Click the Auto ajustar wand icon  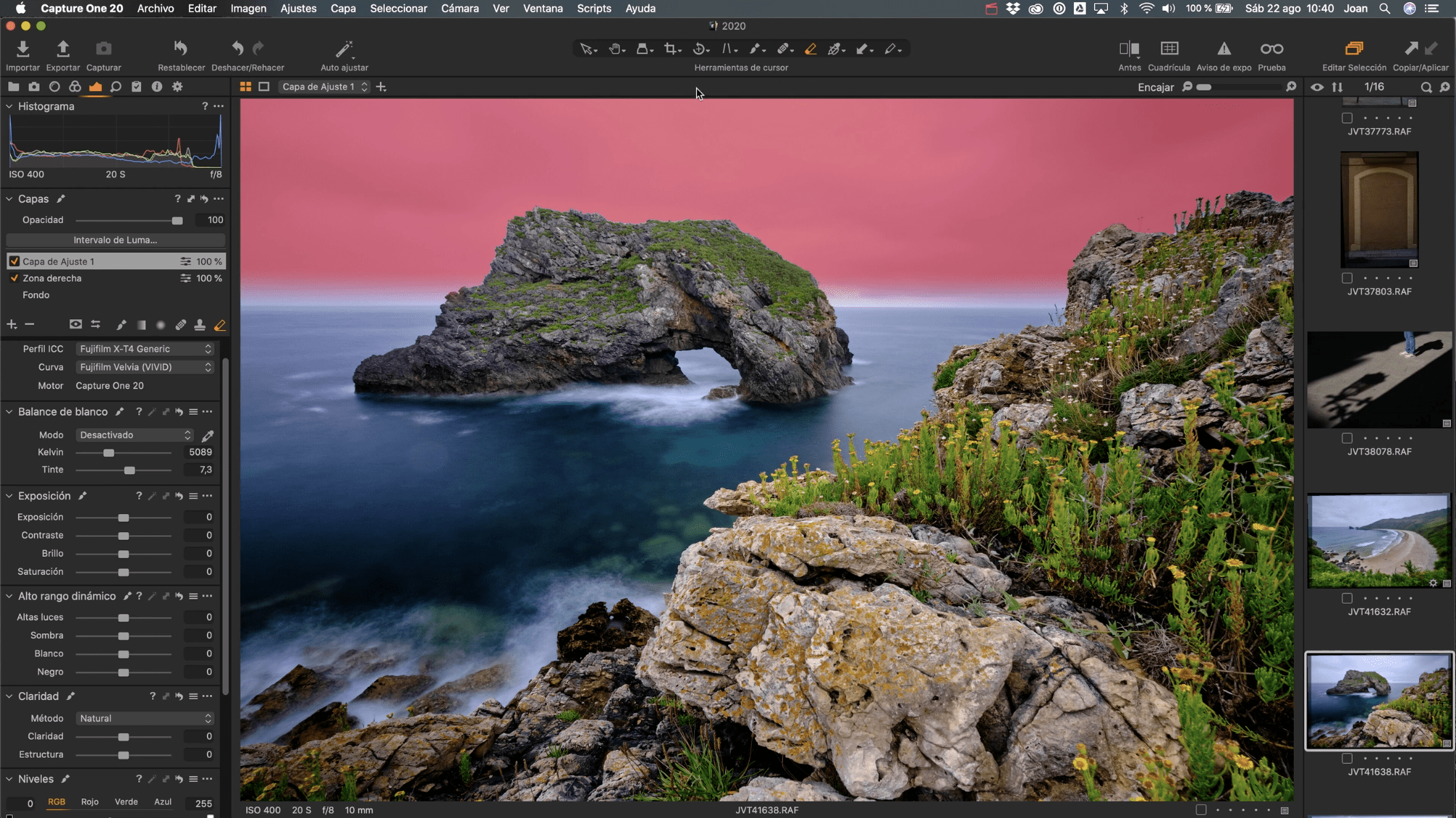344,49
